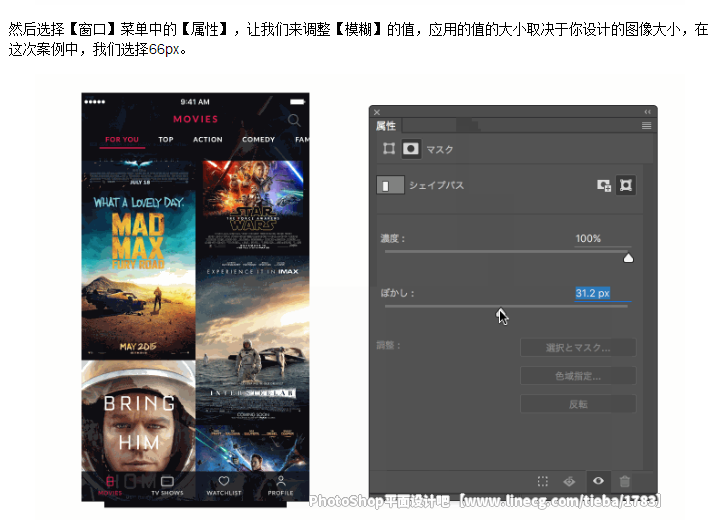Click the add pixel mask icon
Image resolution: width=717 pixels, height=520 pixels.
coord(604,185)
